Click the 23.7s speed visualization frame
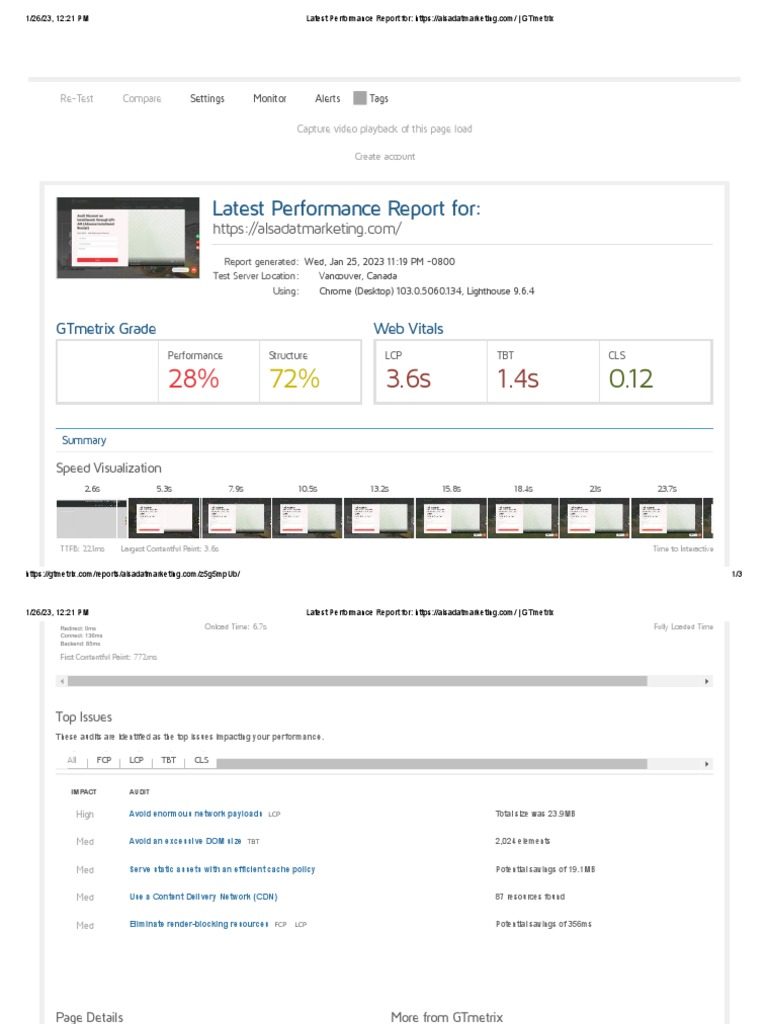The image size is (768, 1024). pos(667,519)
